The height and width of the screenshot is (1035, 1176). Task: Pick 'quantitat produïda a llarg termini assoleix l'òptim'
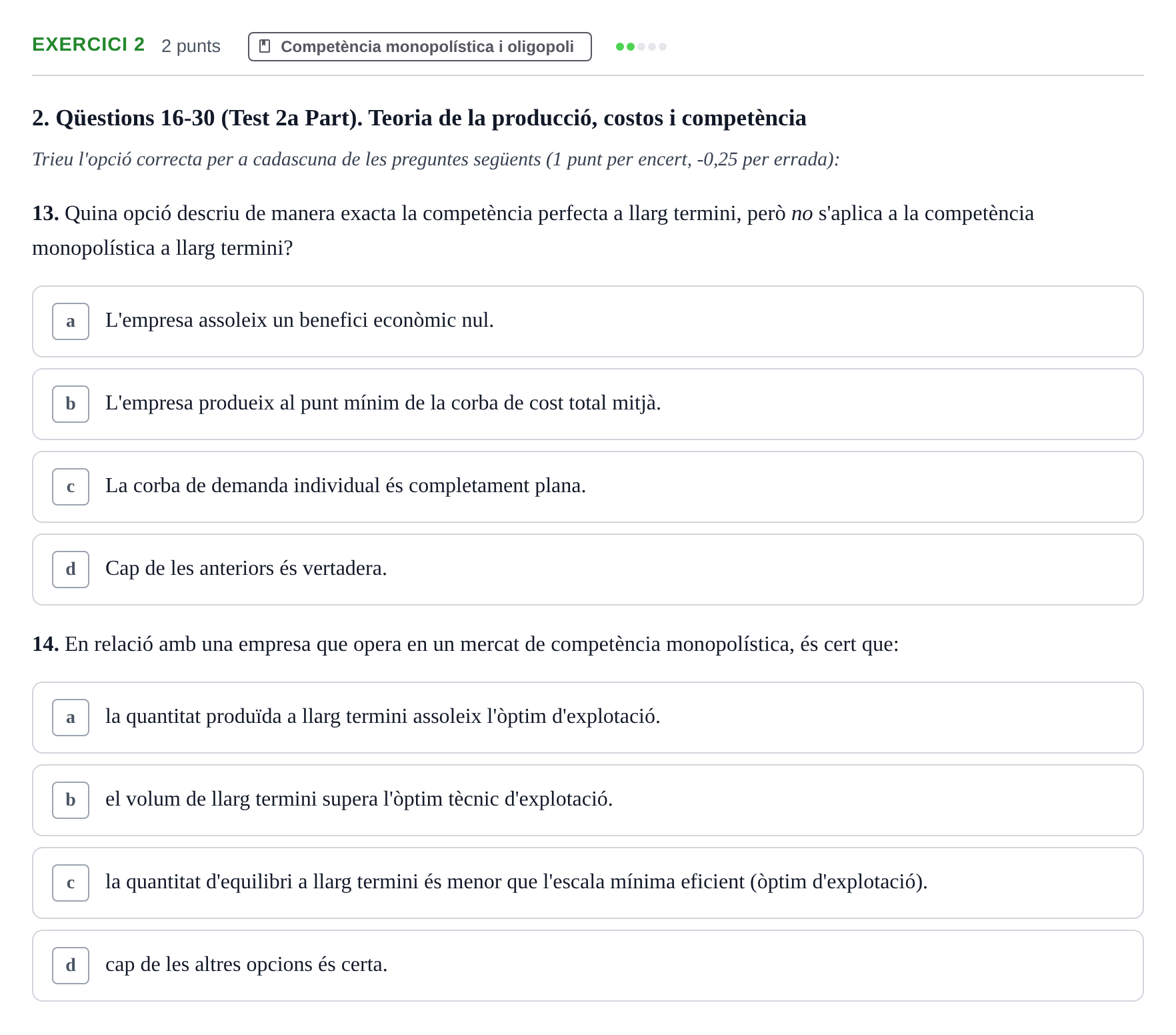click(588, 718)
